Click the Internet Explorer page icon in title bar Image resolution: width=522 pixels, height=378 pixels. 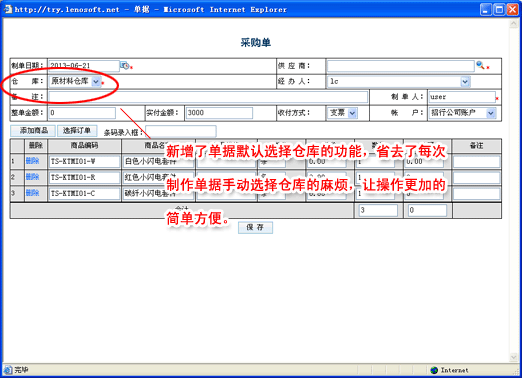8,9
